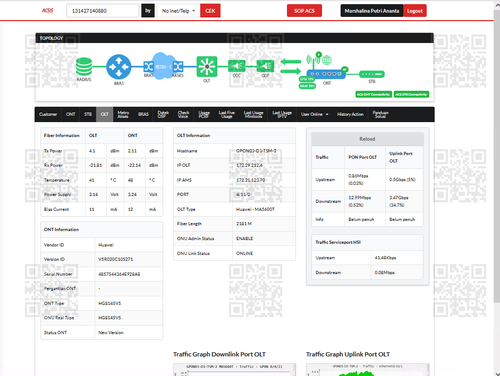Click the ONU Link Status 'ONLINE' value

244,253
